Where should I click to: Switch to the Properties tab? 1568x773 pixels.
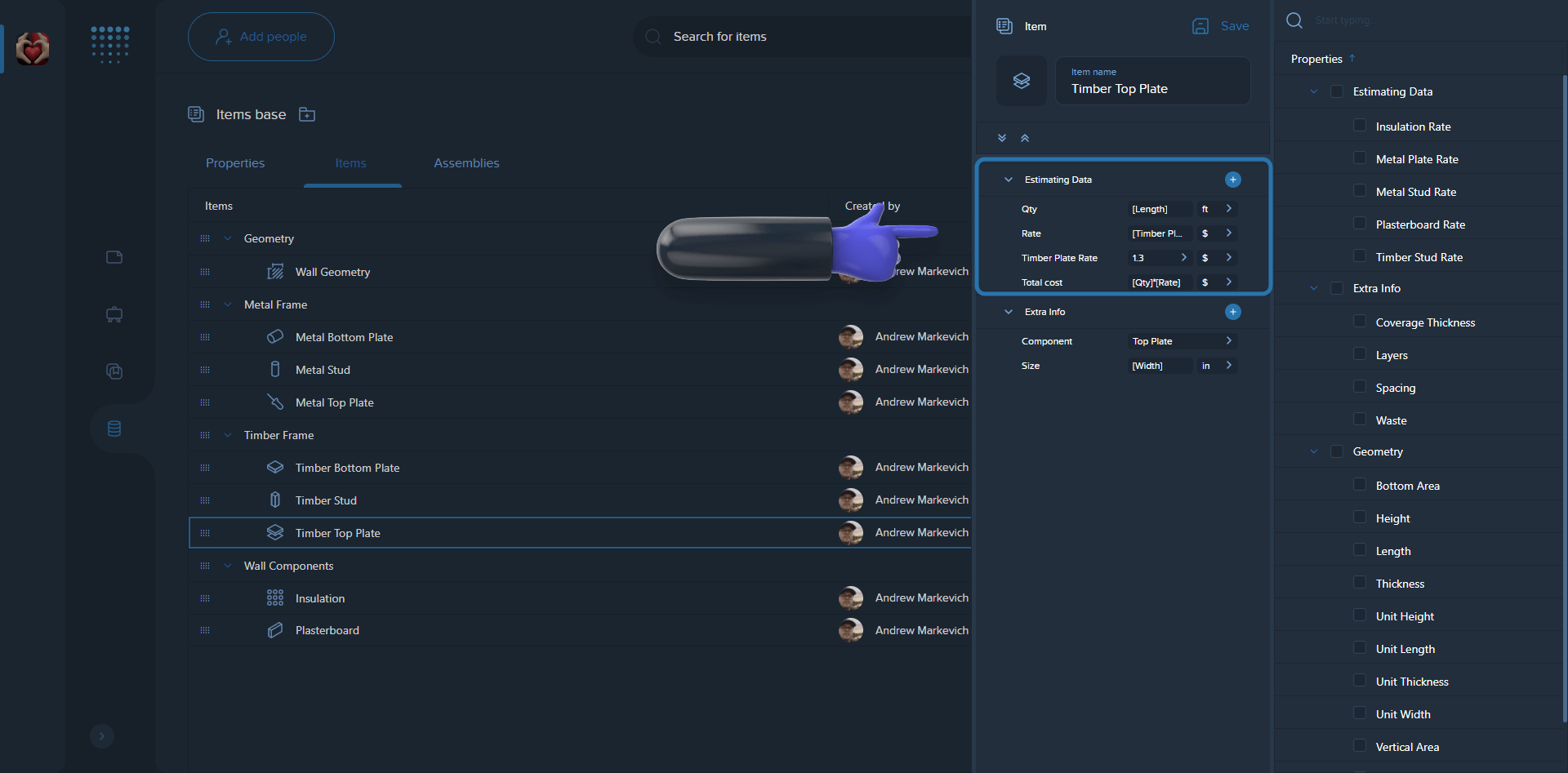(235, 163)
